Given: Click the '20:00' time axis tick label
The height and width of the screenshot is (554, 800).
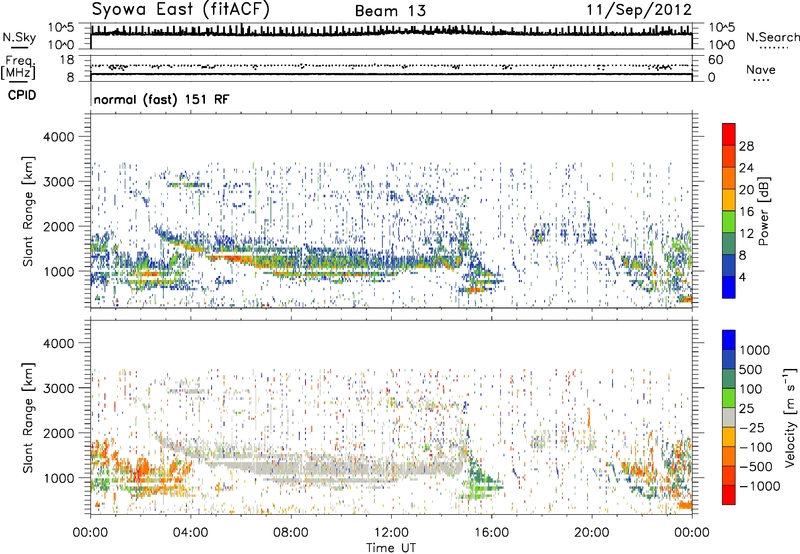Looking at the screenshot, I should [x=592, y=533].
